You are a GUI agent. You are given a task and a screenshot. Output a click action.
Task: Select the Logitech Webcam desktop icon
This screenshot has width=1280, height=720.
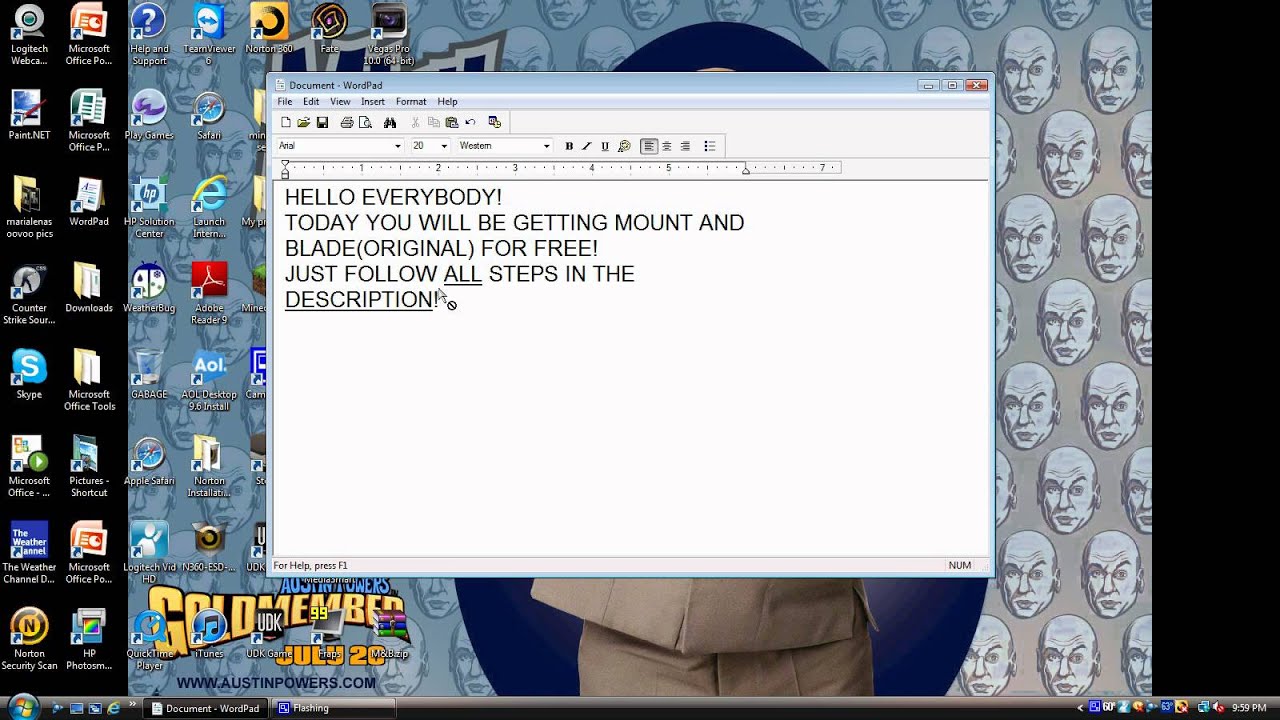click(x=29, y=35)
